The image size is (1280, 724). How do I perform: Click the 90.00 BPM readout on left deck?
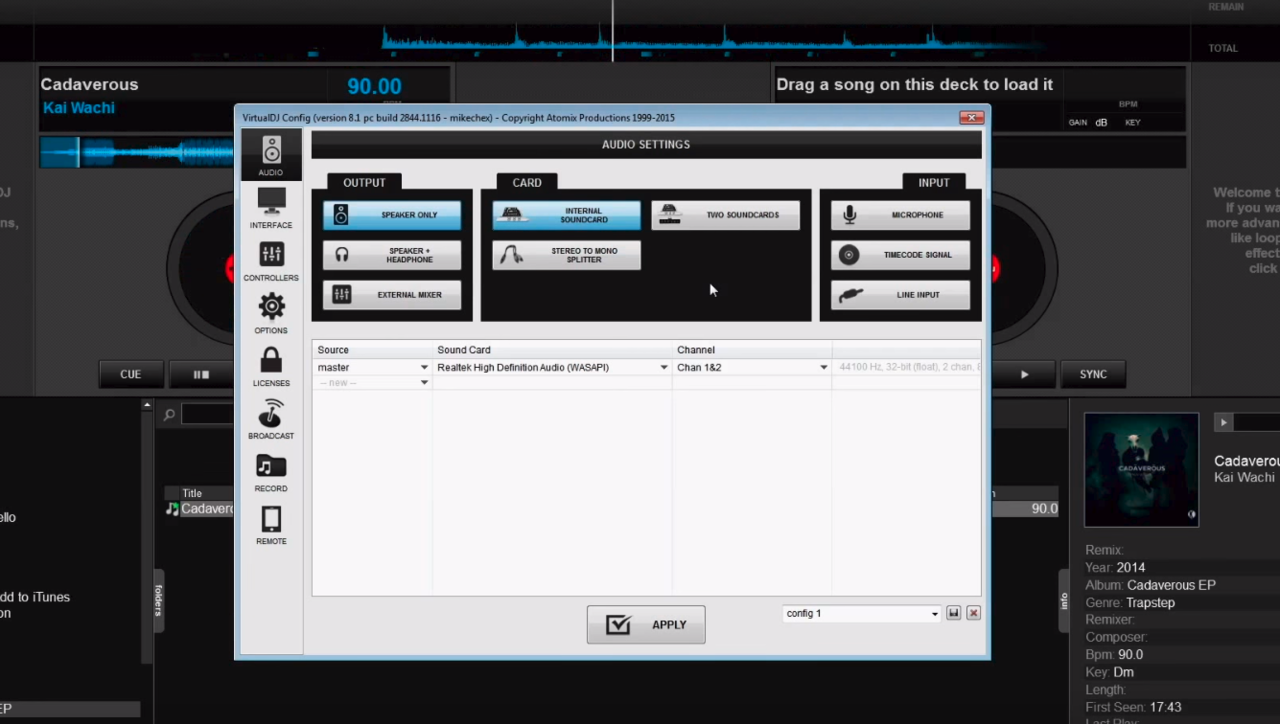(x=374, y=87)
